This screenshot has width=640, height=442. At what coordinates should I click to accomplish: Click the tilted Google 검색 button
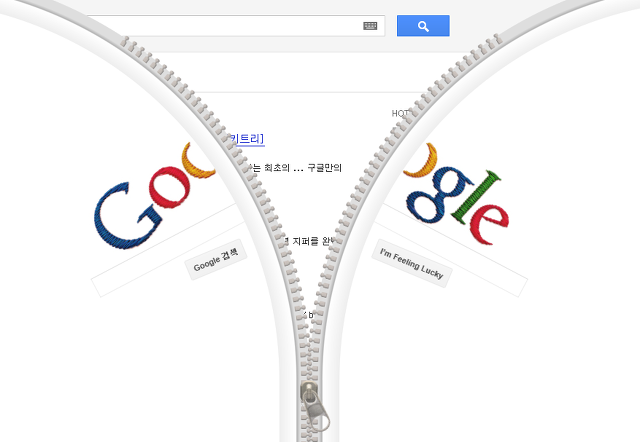[216, 260]
